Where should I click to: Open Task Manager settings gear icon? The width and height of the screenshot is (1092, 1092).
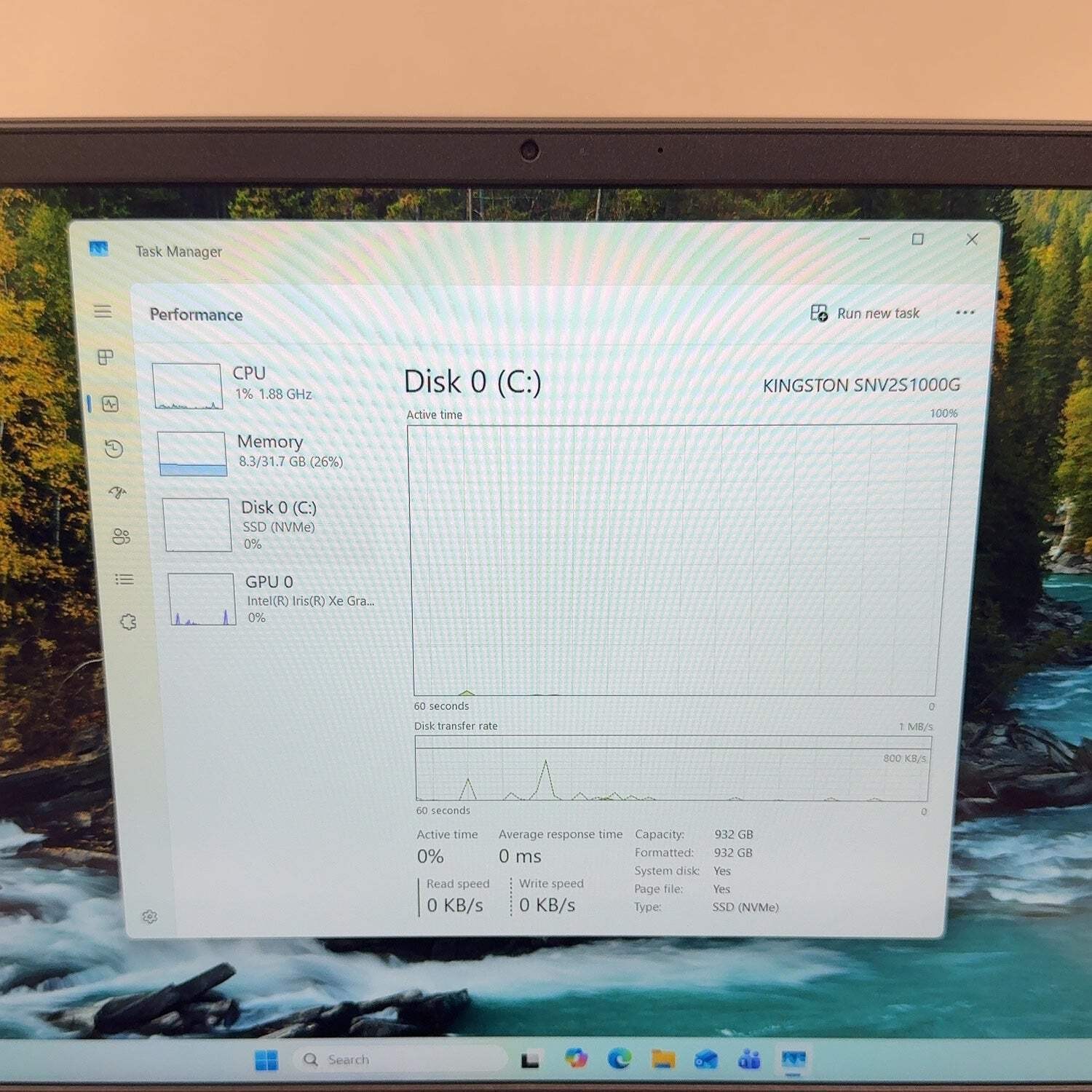(x=150, y=917)
